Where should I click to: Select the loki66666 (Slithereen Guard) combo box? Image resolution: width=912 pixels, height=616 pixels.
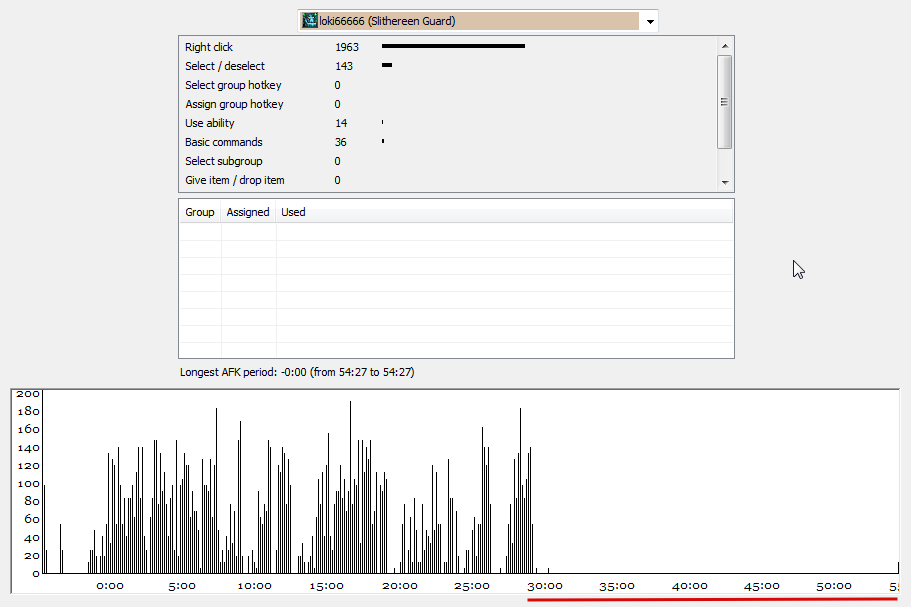(x=478, y=21)
